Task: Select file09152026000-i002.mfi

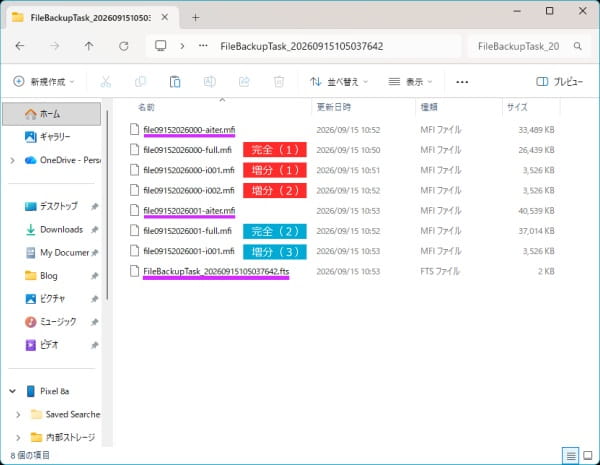Action: point(189,191)
